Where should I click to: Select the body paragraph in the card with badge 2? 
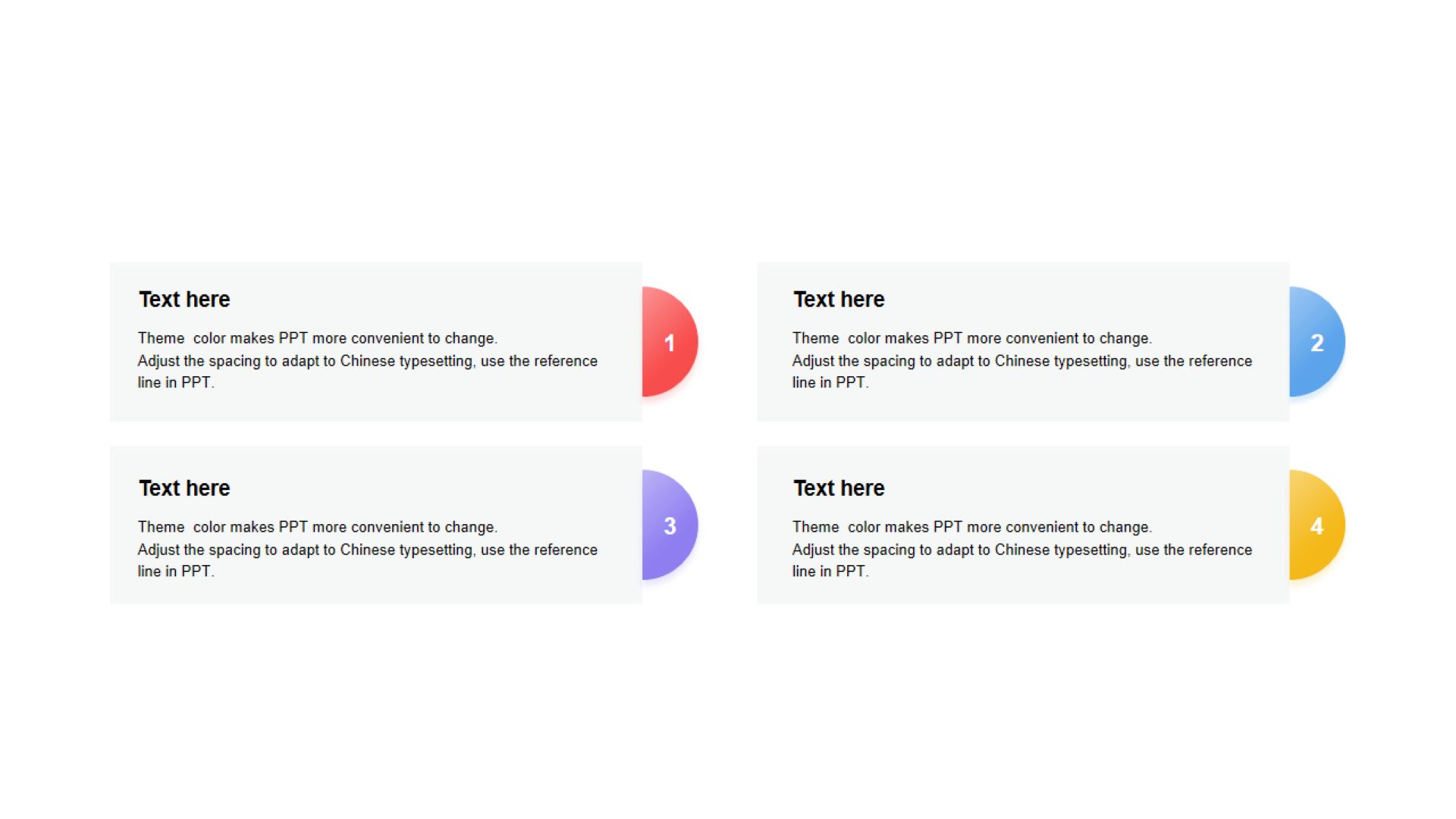tap(1022, 360)
